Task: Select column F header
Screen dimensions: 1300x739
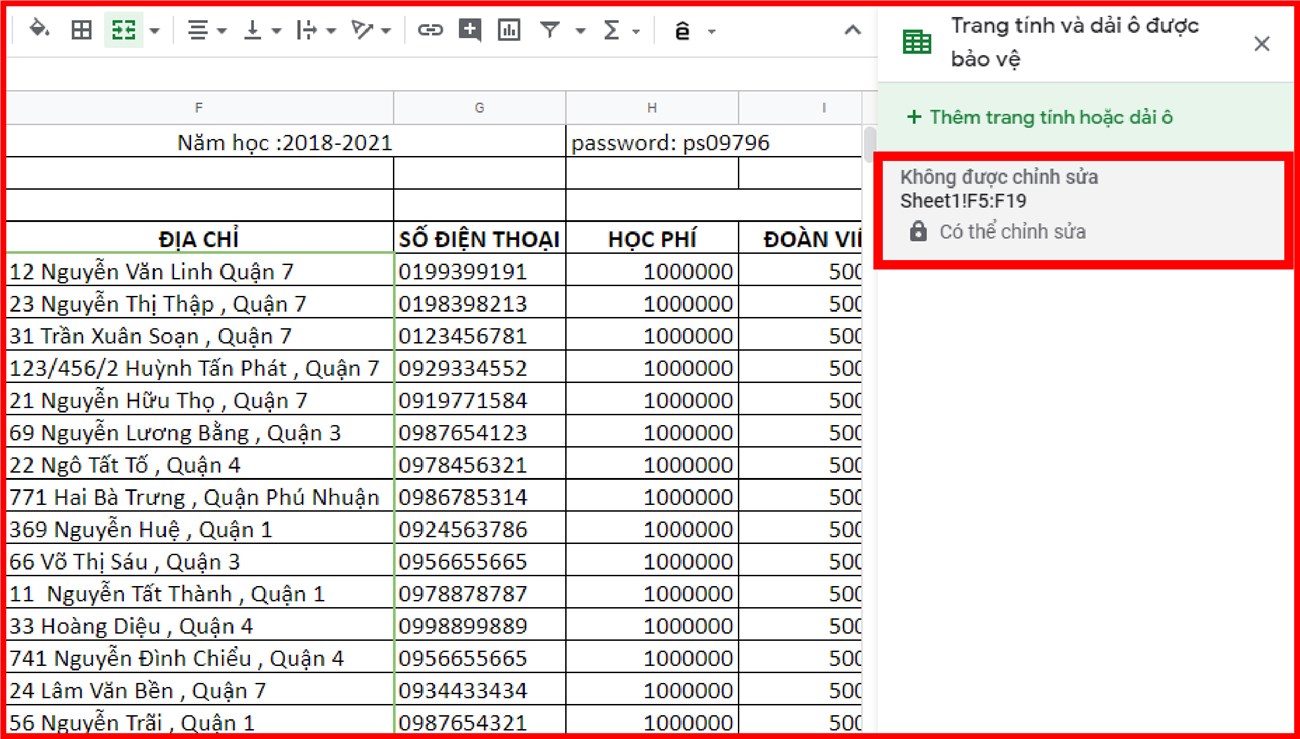Action: [199, 108]
